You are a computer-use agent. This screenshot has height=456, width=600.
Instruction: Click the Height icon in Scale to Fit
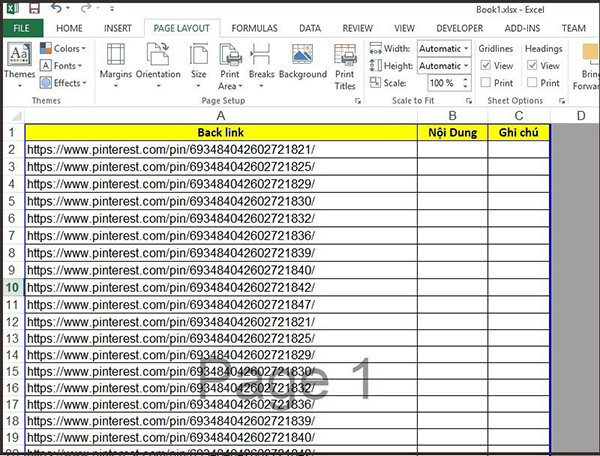(x=375, y=65)
